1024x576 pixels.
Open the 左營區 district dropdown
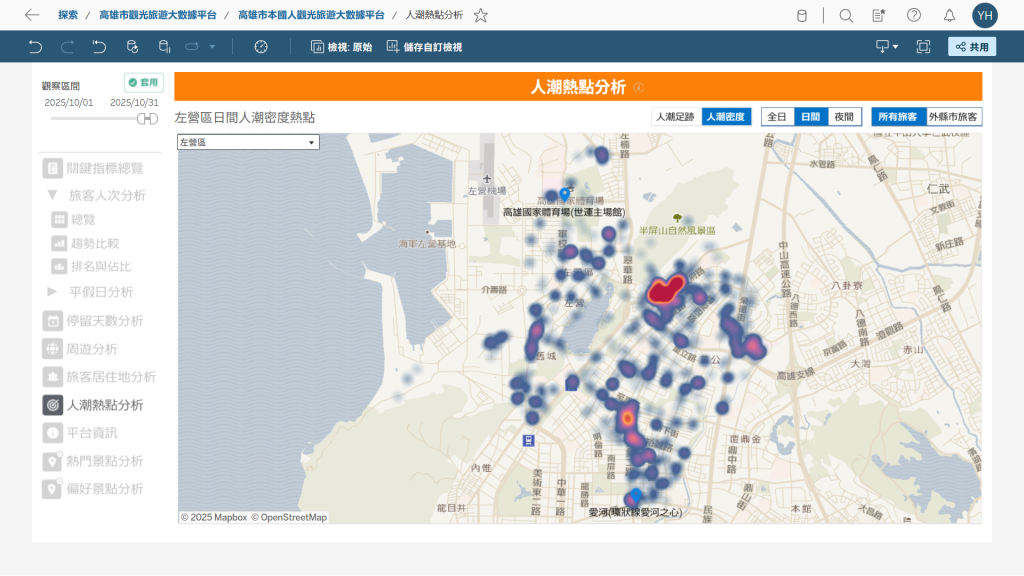[x=247, y=143]
